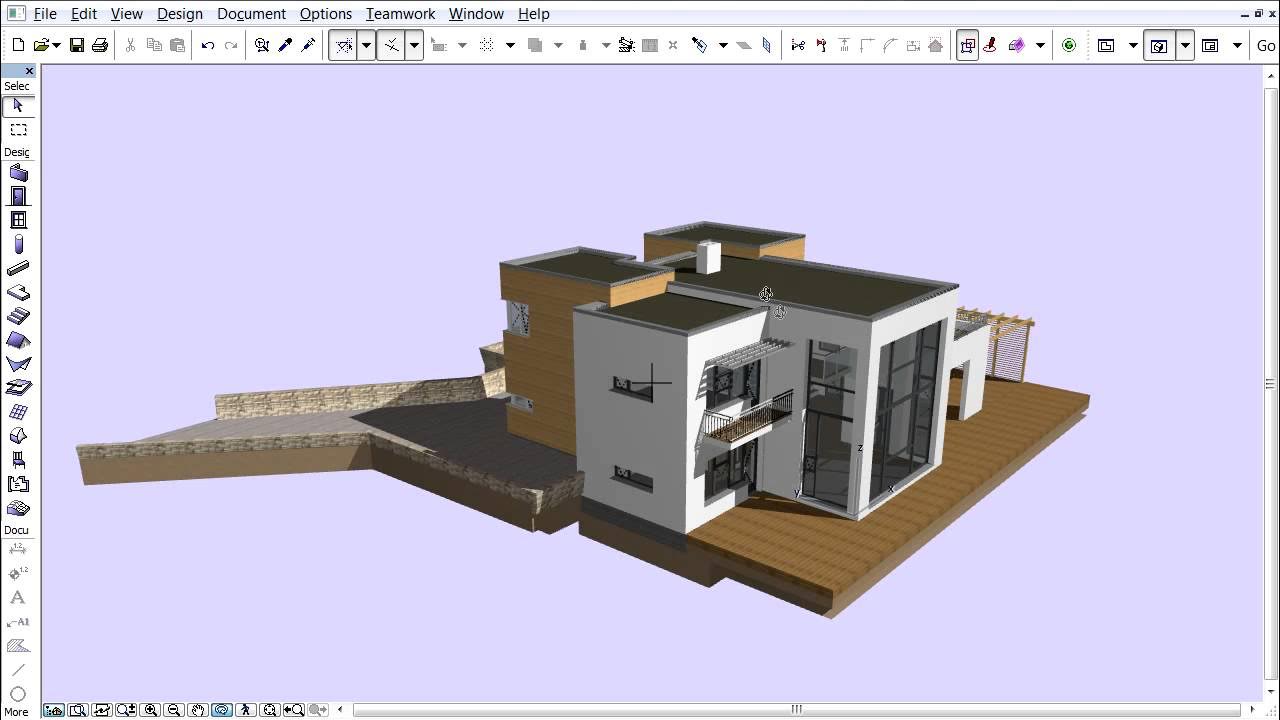1280x720 pixels.
Task: Select the Line tool
Action: pos(18,670)
